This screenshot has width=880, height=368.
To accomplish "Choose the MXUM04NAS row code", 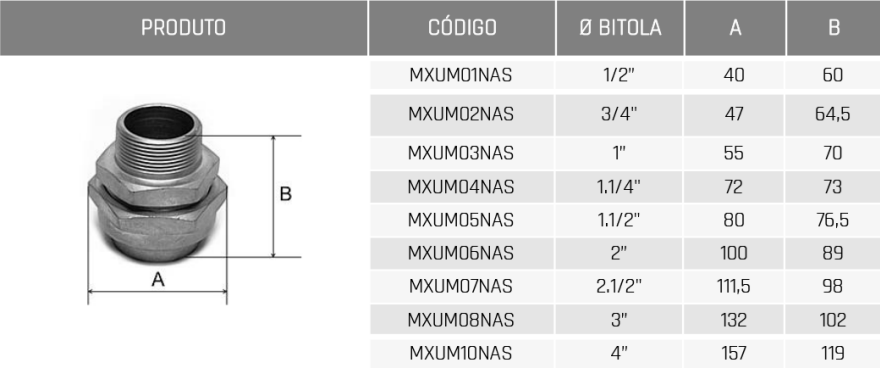I will tap(461, 186).
